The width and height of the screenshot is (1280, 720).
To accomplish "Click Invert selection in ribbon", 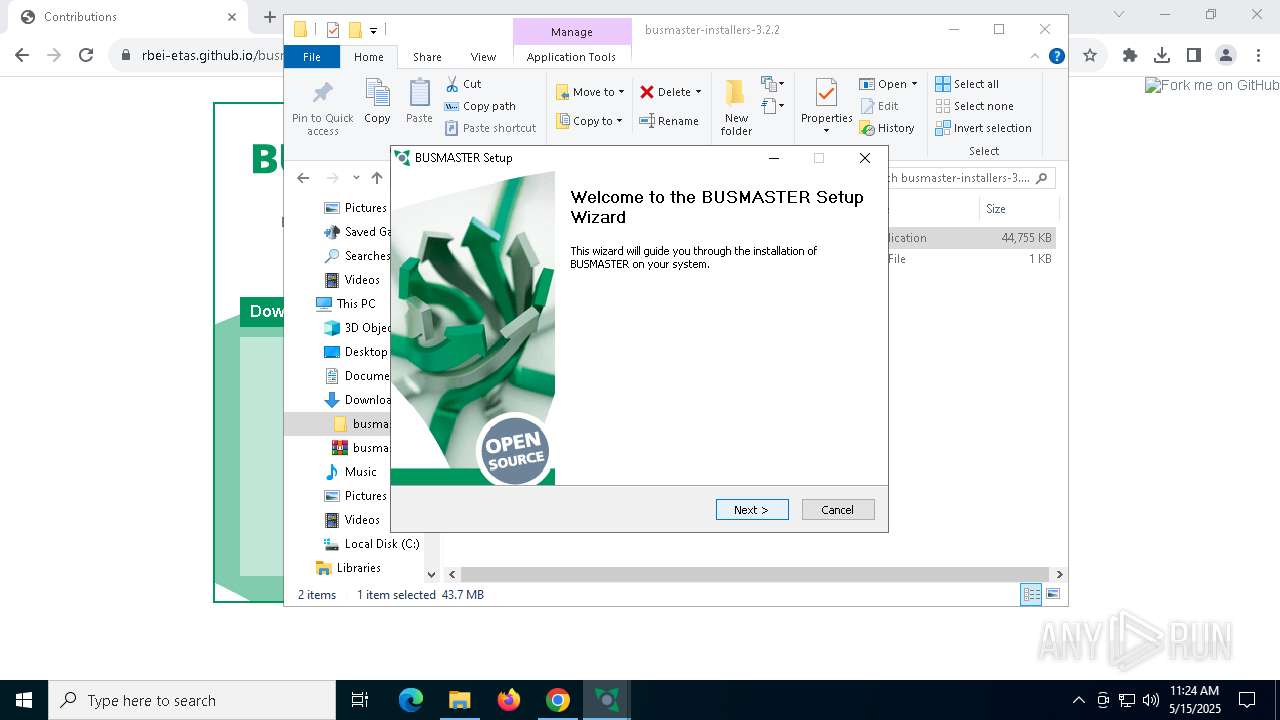I will 983,128.
